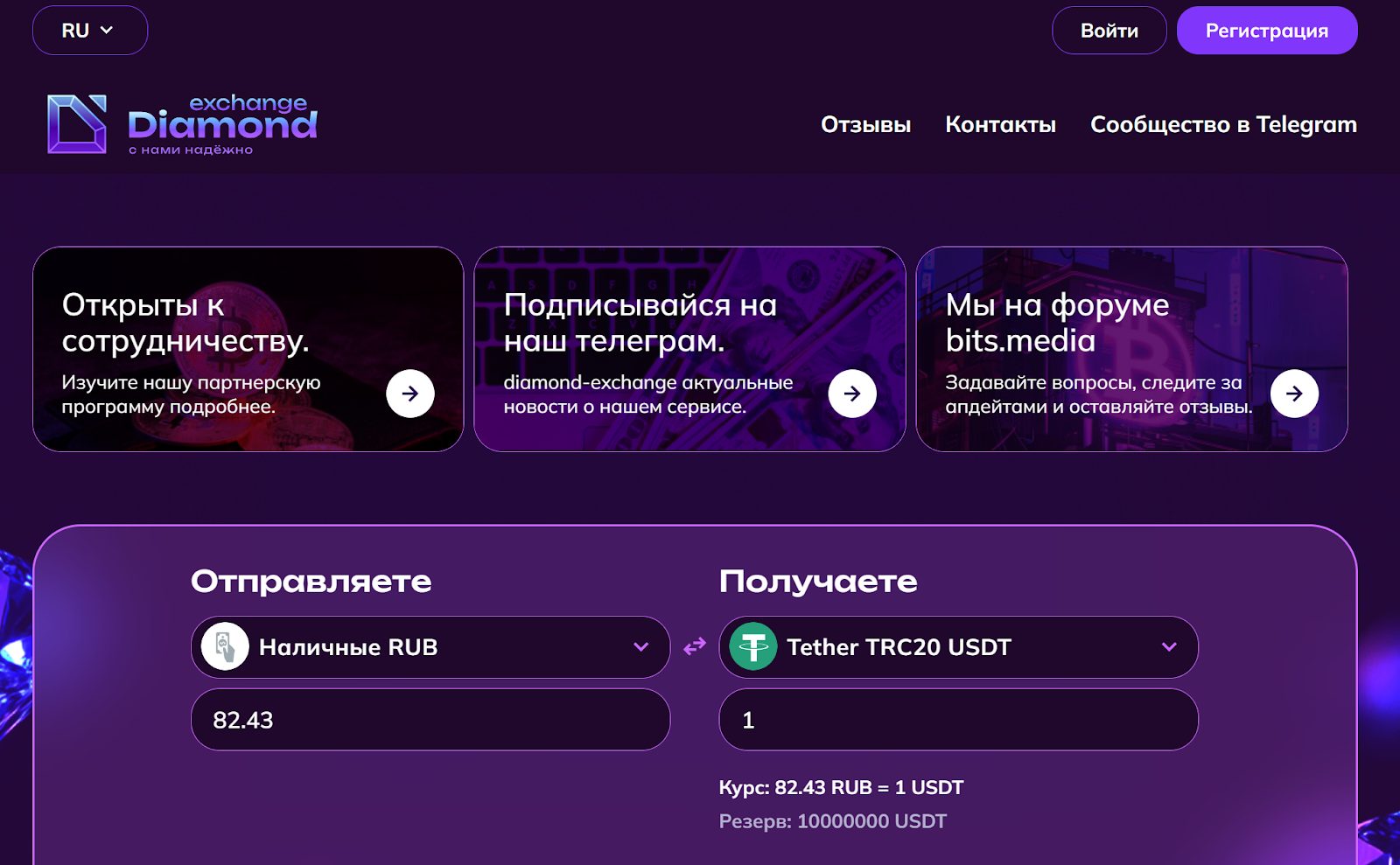Click the Tether USDT coin icon
This screenshot has width=1400, height=865.
point(752,646)
